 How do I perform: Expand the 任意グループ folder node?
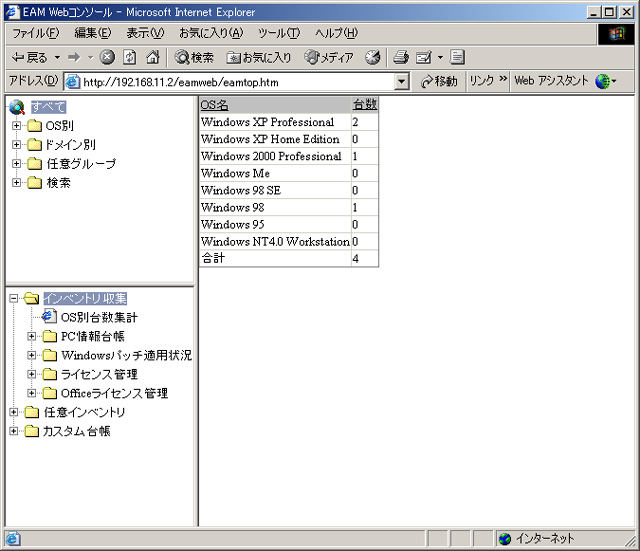click(x=16, y=164)
